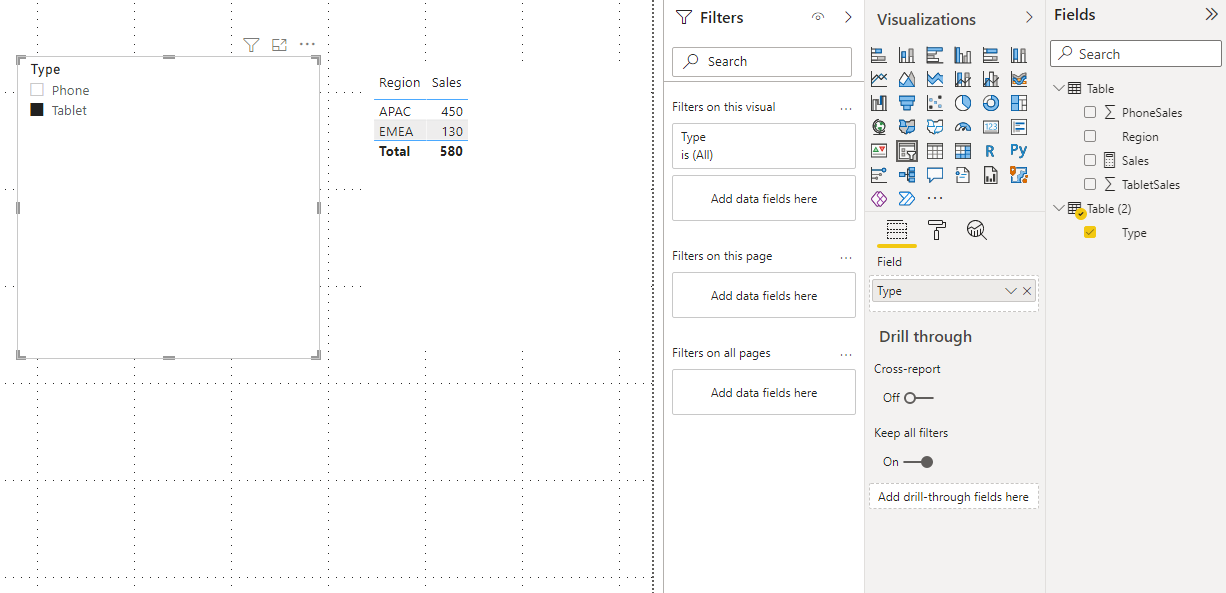The height and width of the screenshot is (593, 1226).
Task: Switch to the Format paint roller tab
Action: pos(937,230)
